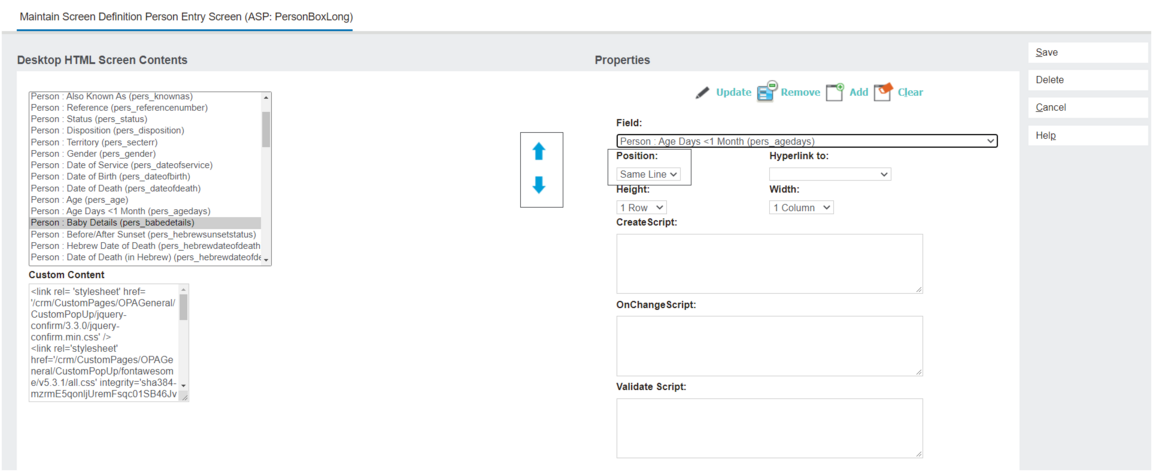Open the Width 1 Column dropdown

tap(802, 207)
